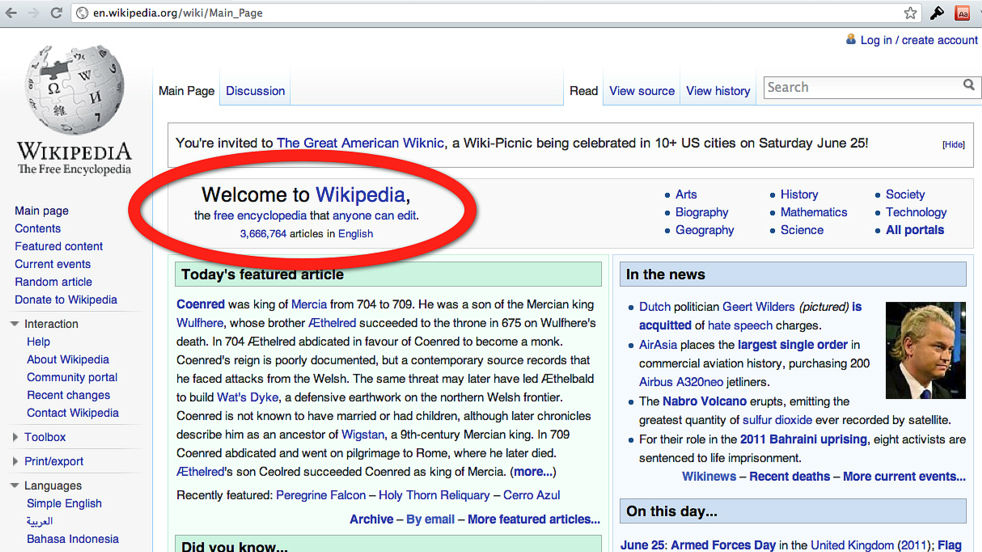Collapse the Interaction sidebar section

point(15,324)
